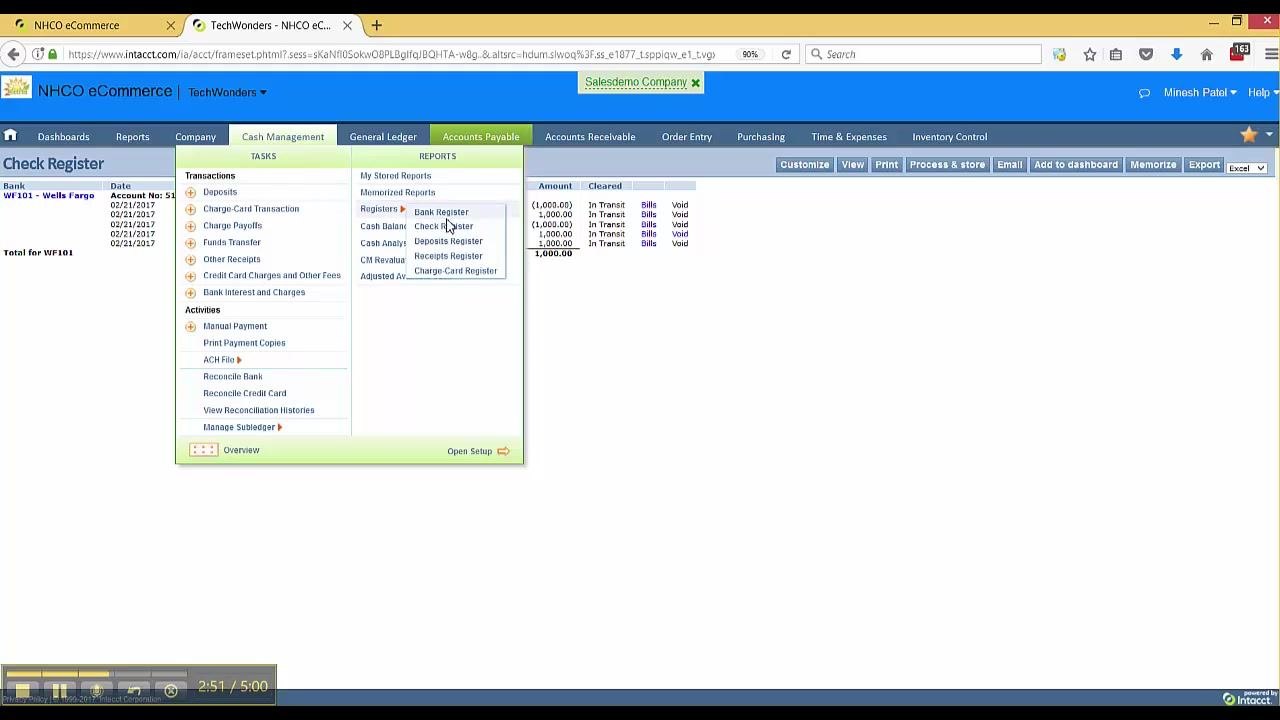Click the plus icon next to Funds Transfer
The height and width of the screenshot is (720, 1280).
[191, 243]
